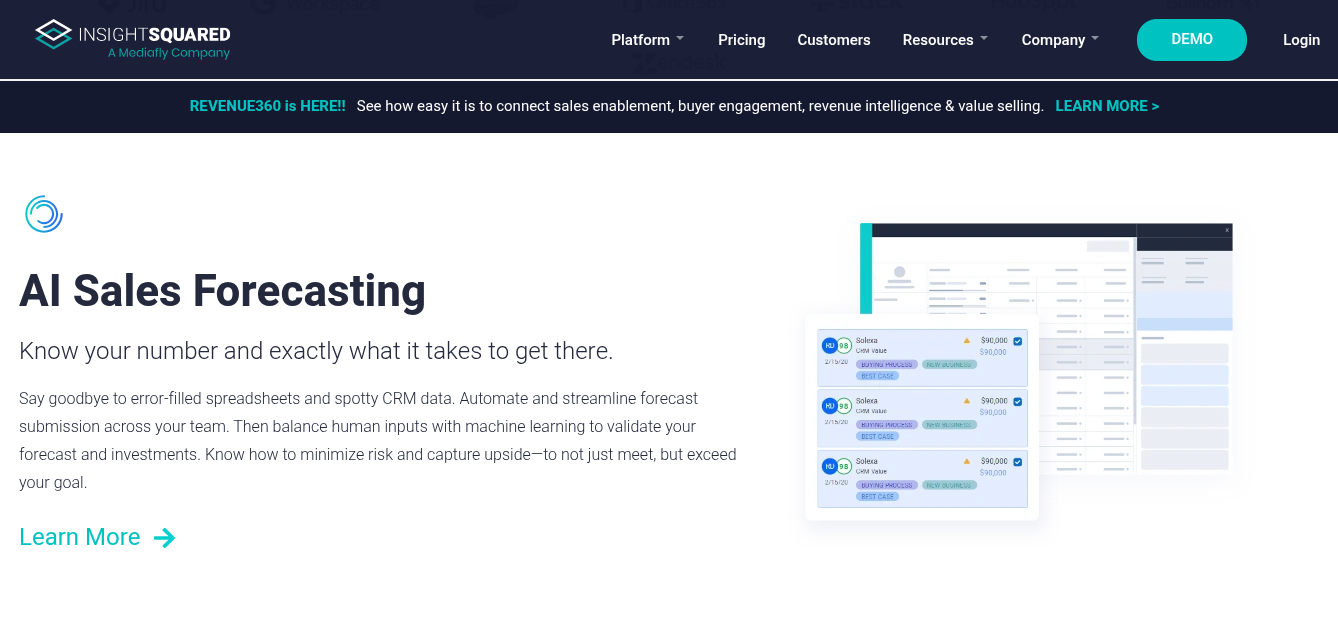Click the blue spiral icon above the heading
This screenshot has width=1338, height=618.
coord(43,213)
